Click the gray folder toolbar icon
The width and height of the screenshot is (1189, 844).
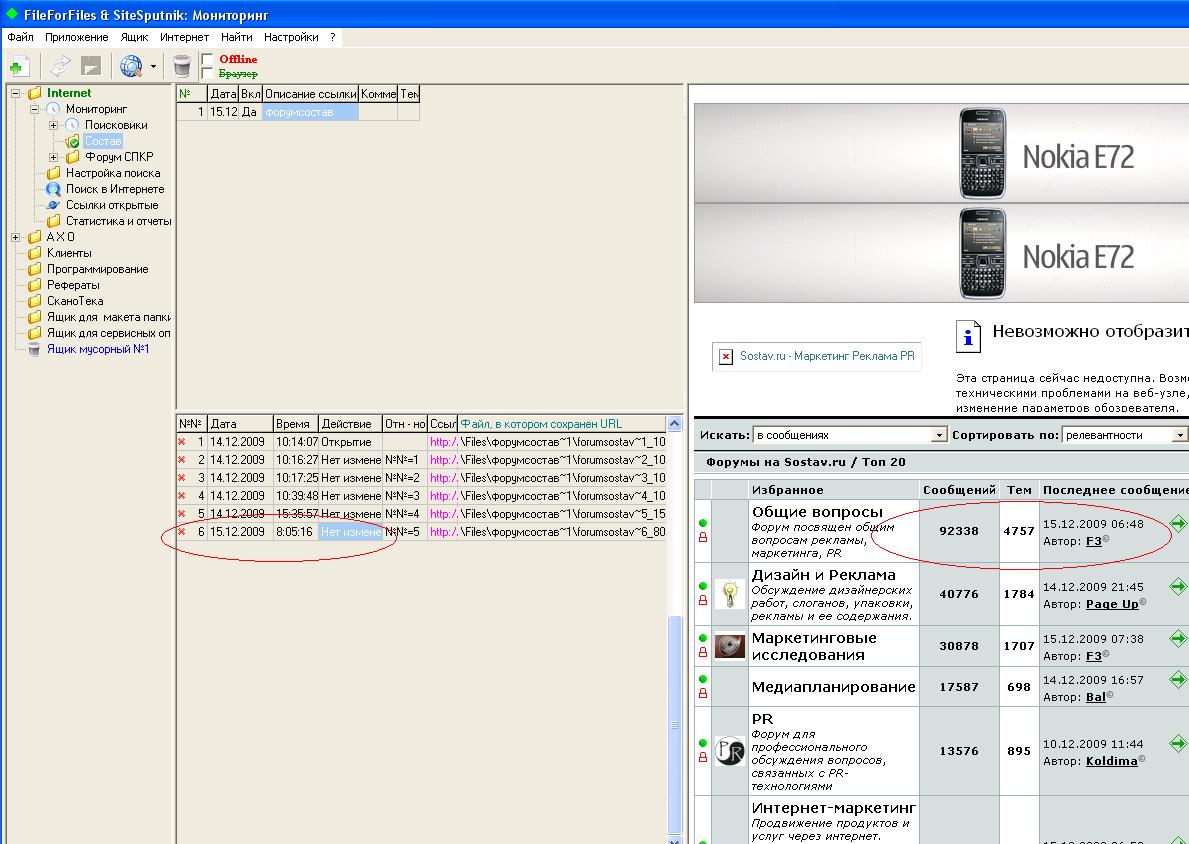pos(91,67)
